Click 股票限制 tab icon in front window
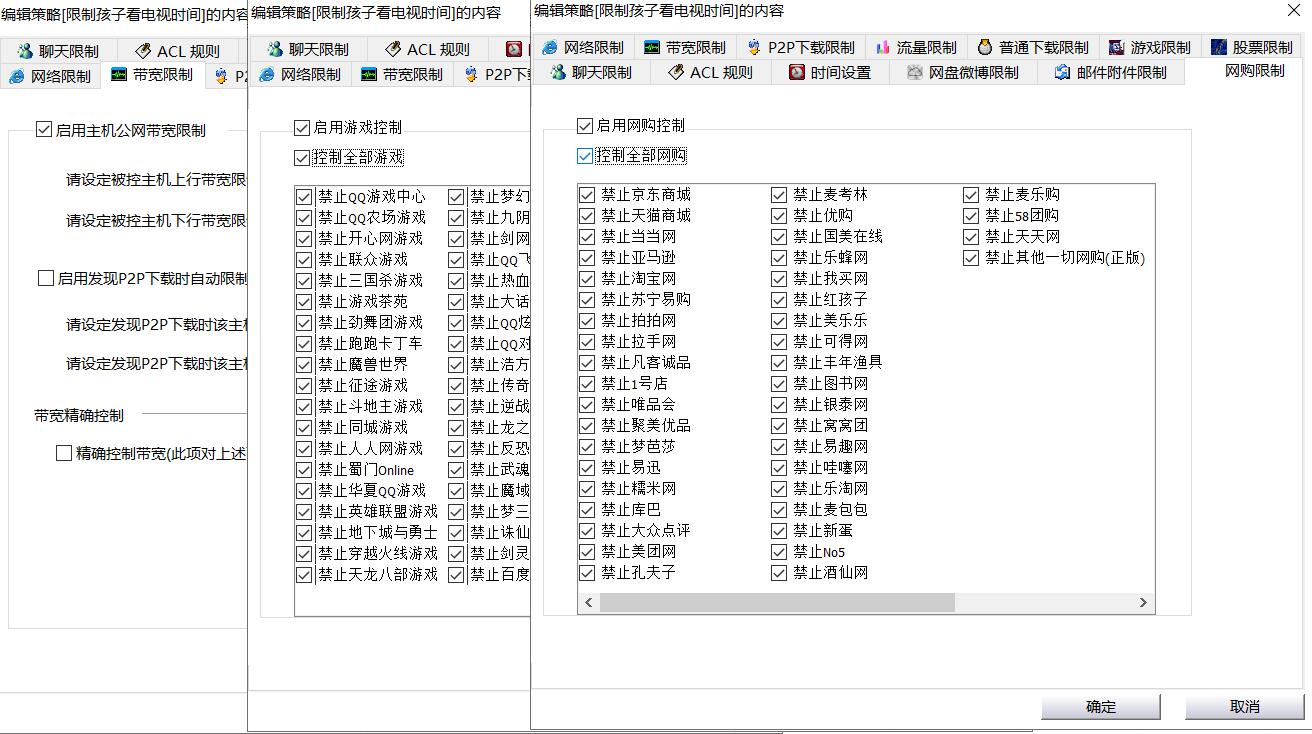This screenshot has width=1312, height=734. (x=1219, y=47)
